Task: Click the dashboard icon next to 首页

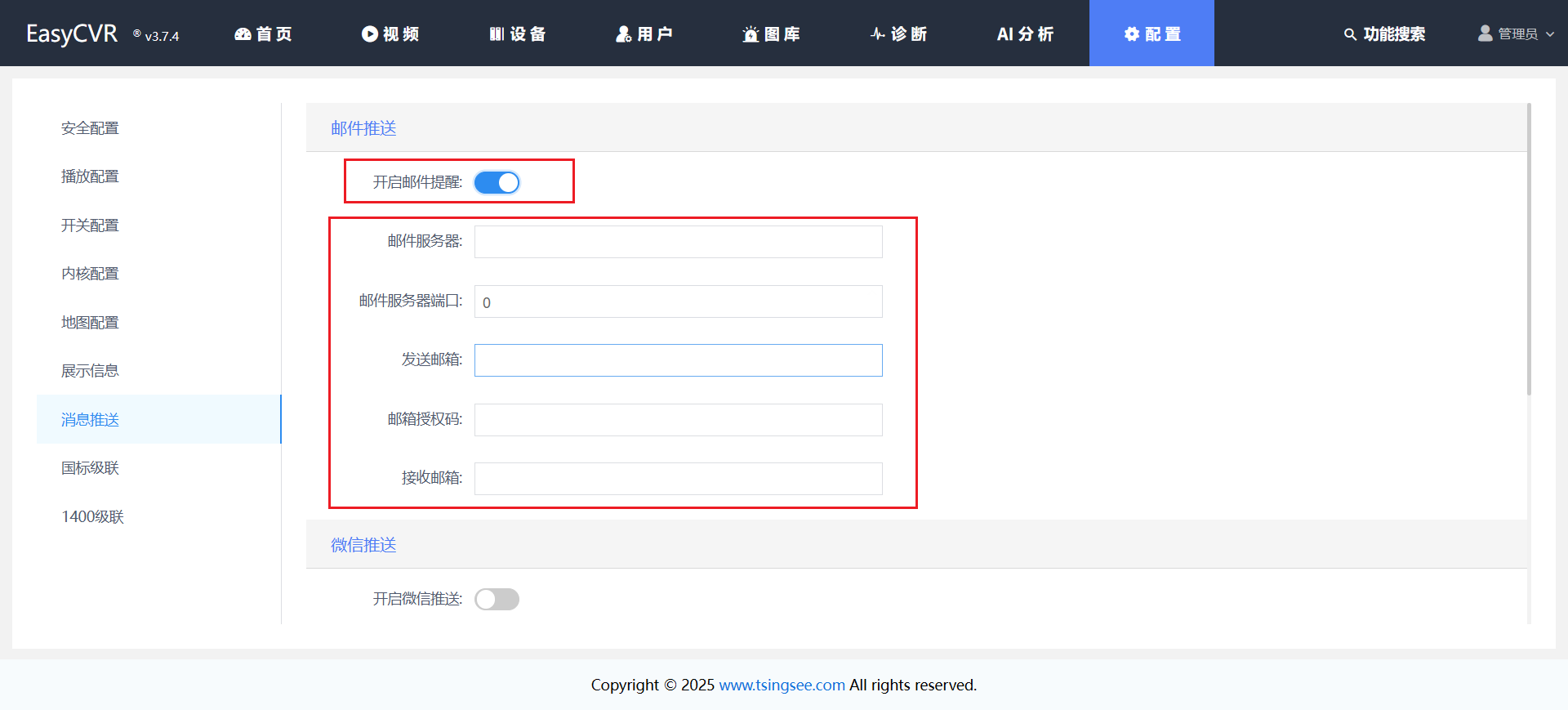Action: click(243, 34)
